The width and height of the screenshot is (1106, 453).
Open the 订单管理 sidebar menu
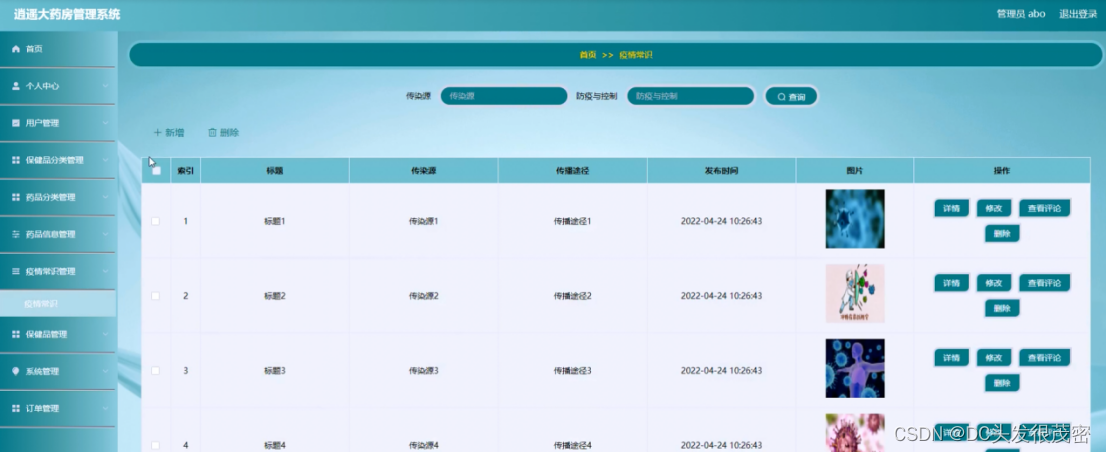point(58,409)
